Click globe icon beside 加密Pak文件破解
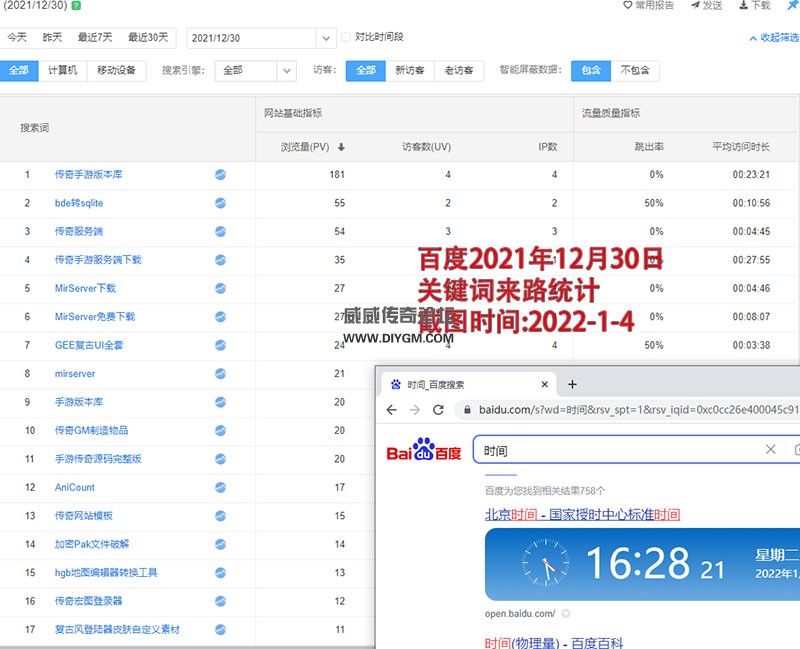This screenshot has height=649, width=800. (220, 544)
